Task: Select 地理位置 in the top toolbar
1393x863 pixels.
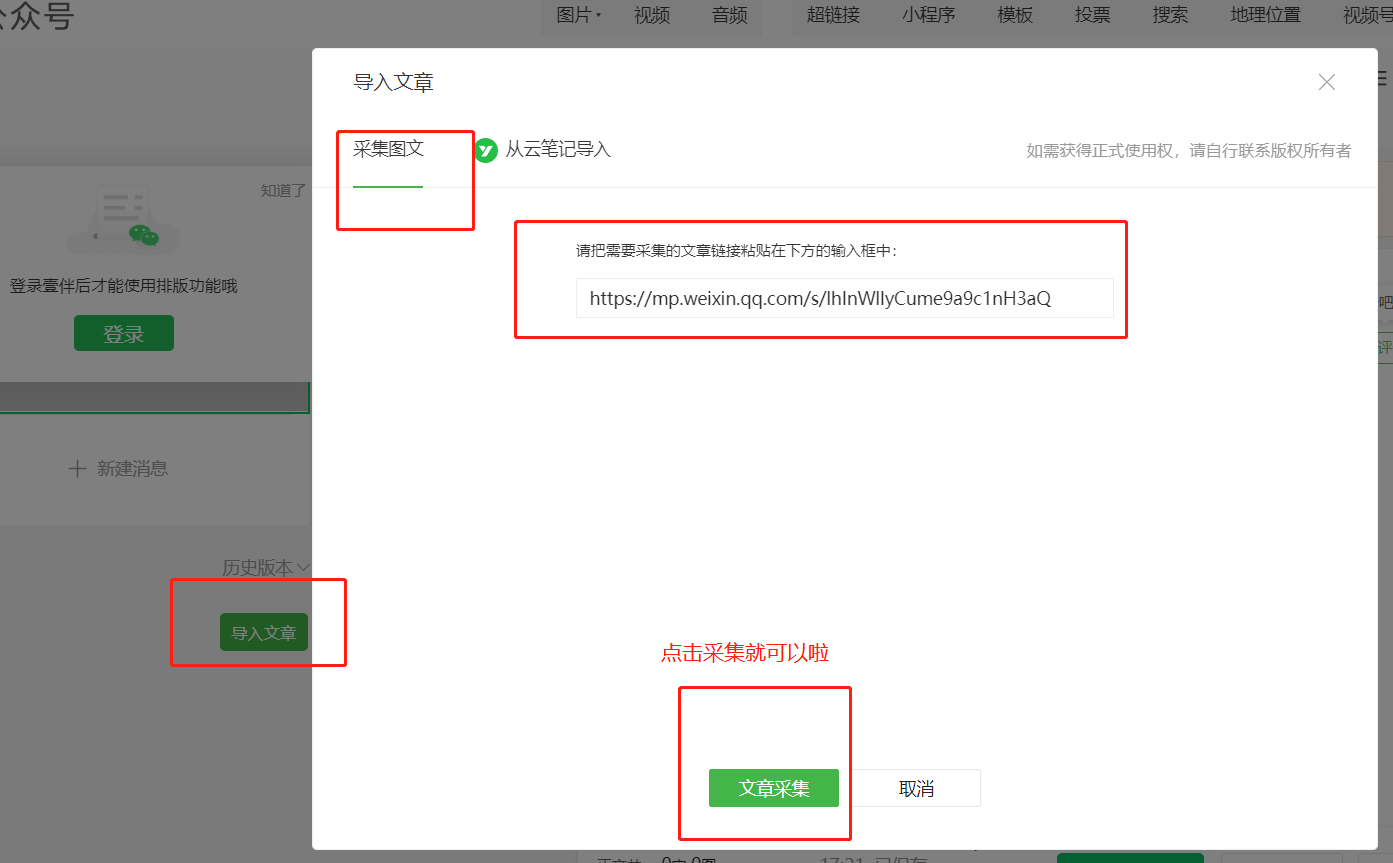Action: coord(1266,15)
